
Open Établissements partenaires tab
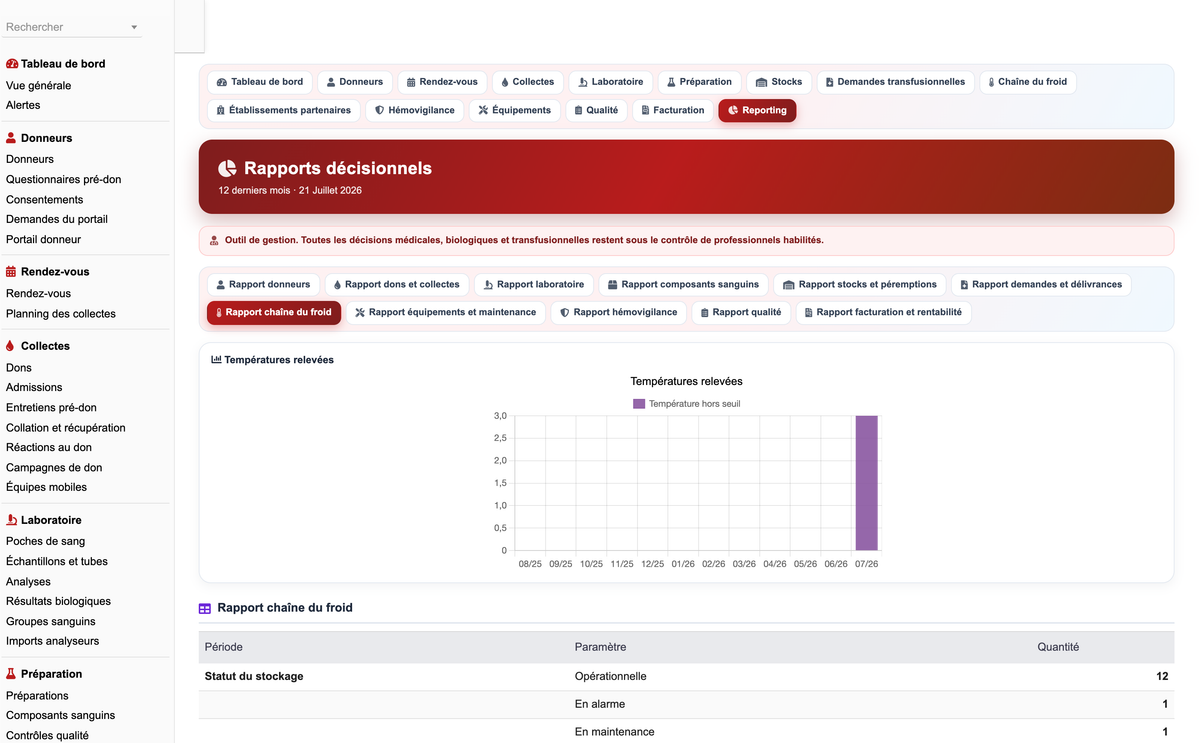pyautogui.click(x=284, y=110)
